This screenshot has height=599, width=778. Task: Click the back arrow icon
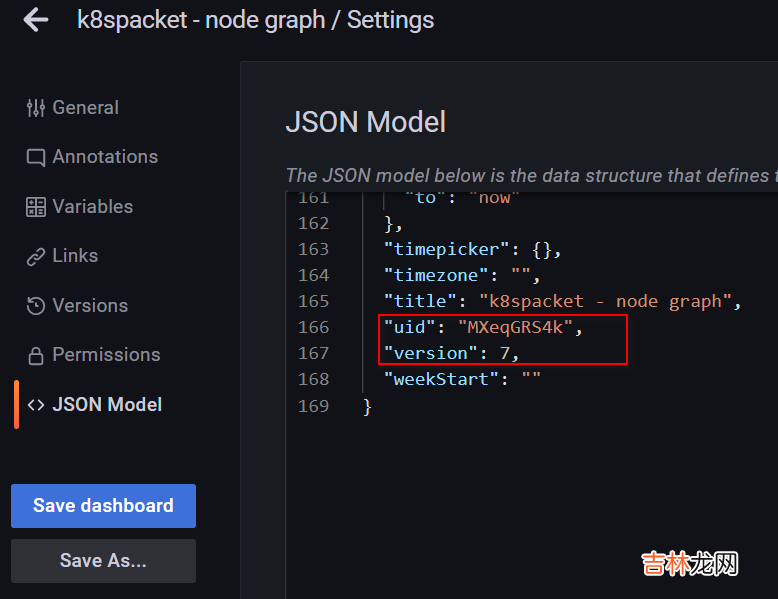click(x=35, y=20)
